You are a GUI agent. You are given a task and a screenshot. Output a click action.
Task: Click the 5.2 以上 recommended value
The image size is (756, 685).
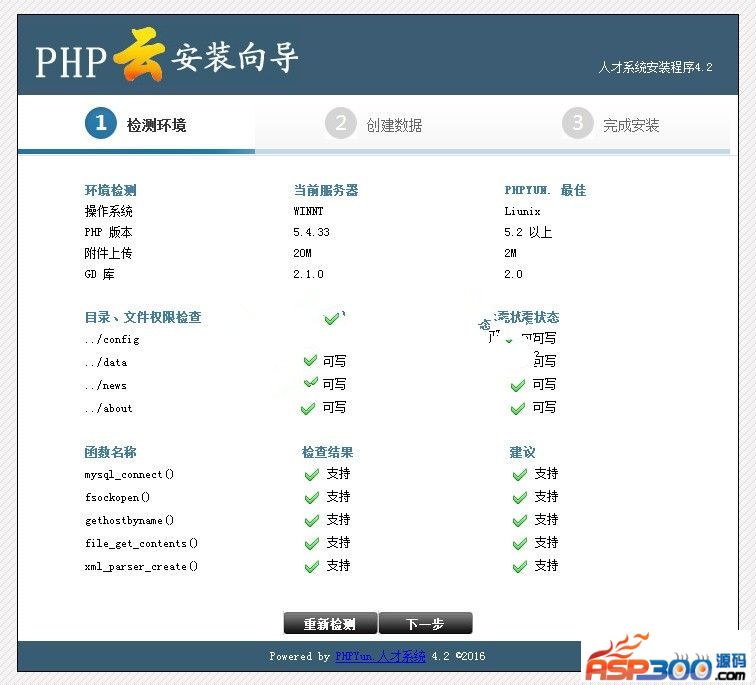pyautogui.click(x=528, y=232)
